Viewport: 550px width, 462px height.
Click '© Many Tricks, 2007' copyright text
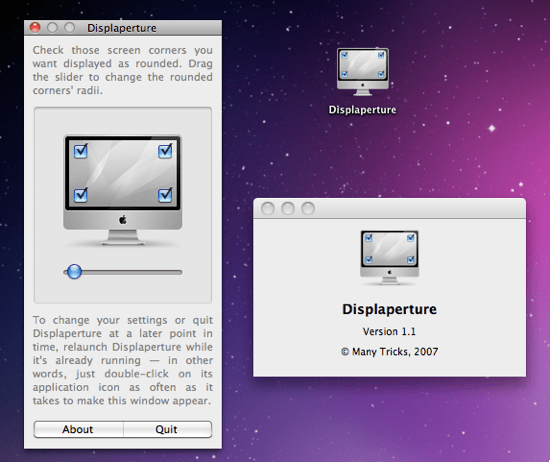click(389, 351)
